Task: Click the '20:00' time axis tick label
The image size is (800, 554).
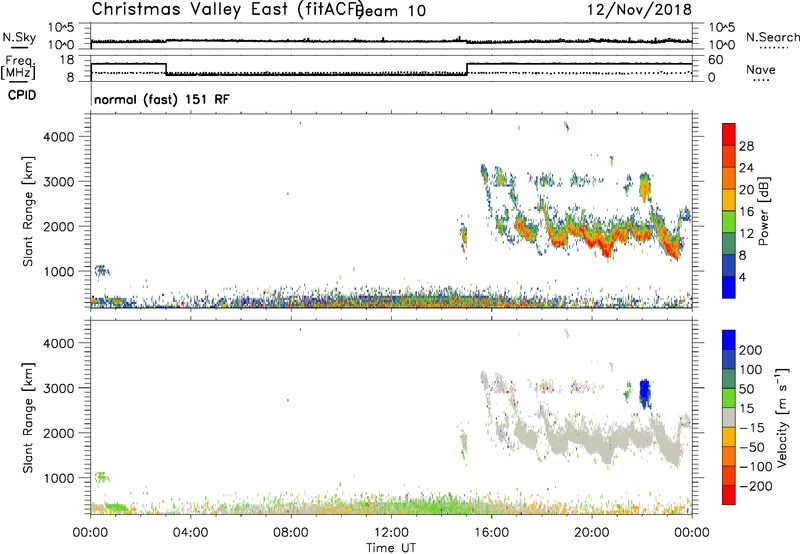Action: [592, 533]
